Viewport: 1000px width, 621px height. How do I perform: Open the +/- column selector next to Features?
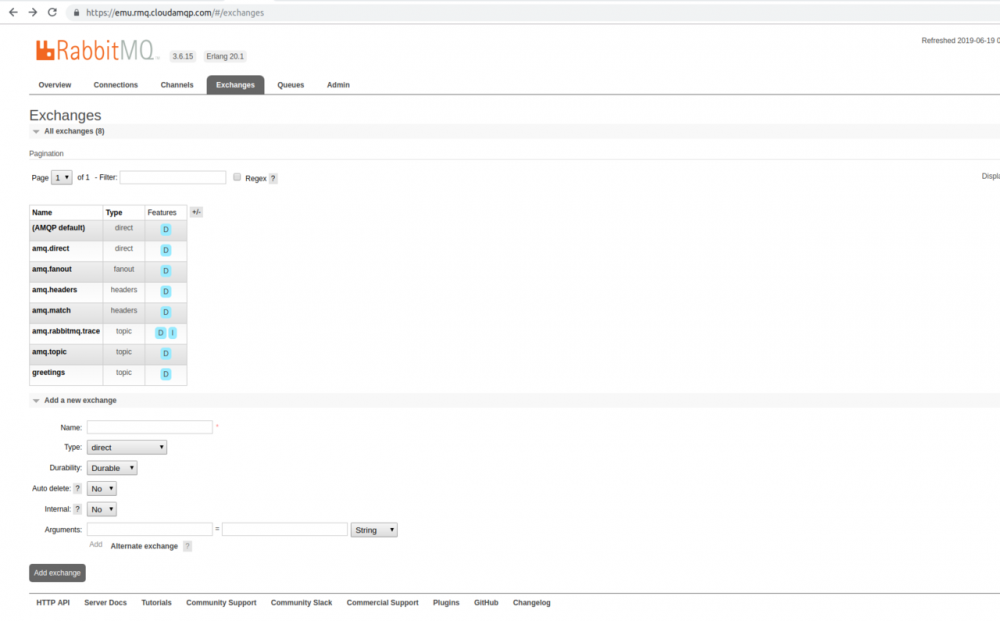click(196, 212)
